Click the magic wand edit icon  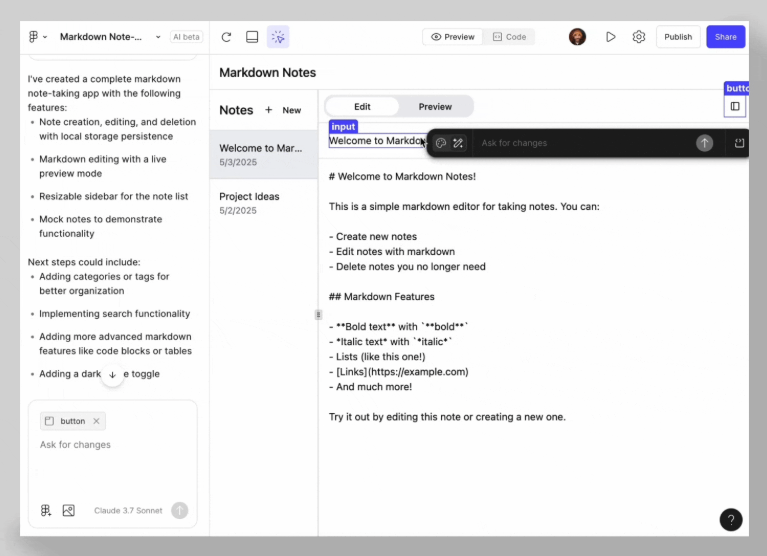point(458,143)
